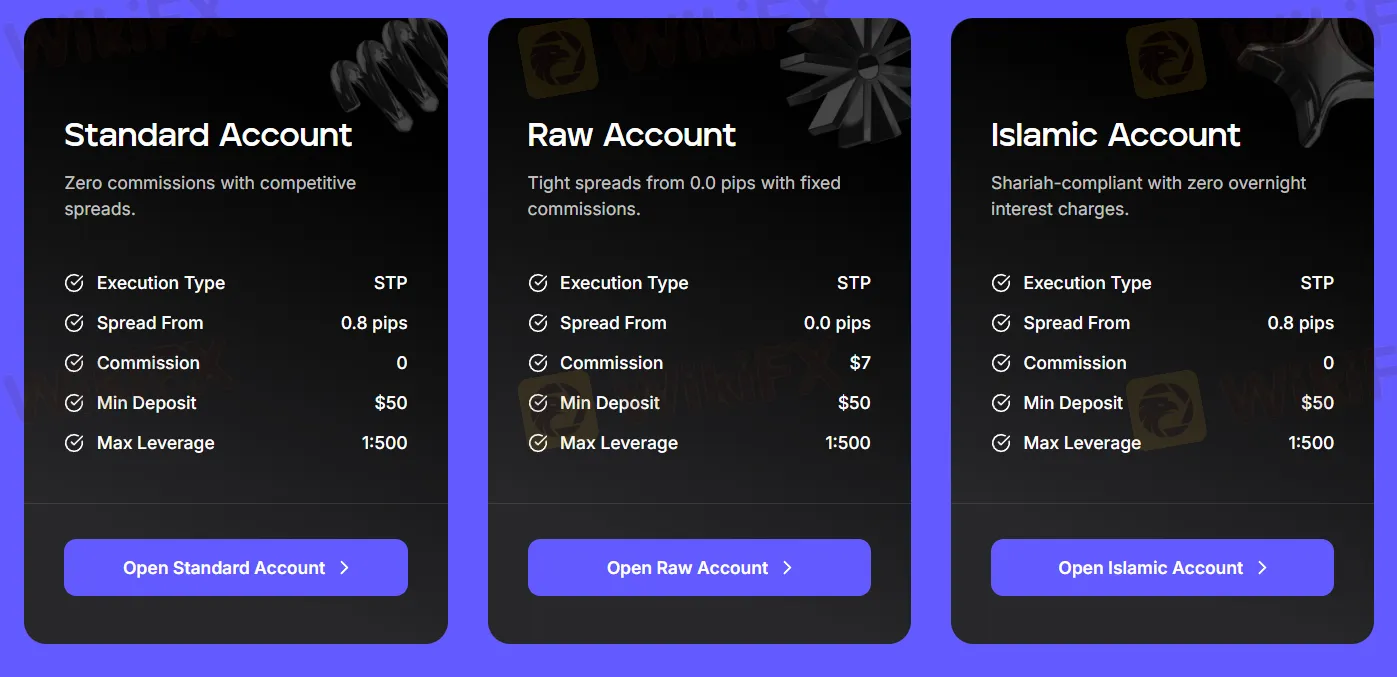Click the arrow chevron on the Open Raw Account button
This screenshot has width=1397, height=677.
pyautogui.click(x=789, y=567)
